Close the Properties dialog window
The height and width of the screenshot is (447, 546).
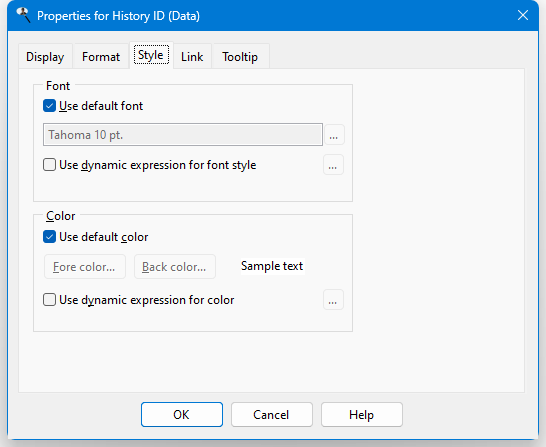pos(523,15)
